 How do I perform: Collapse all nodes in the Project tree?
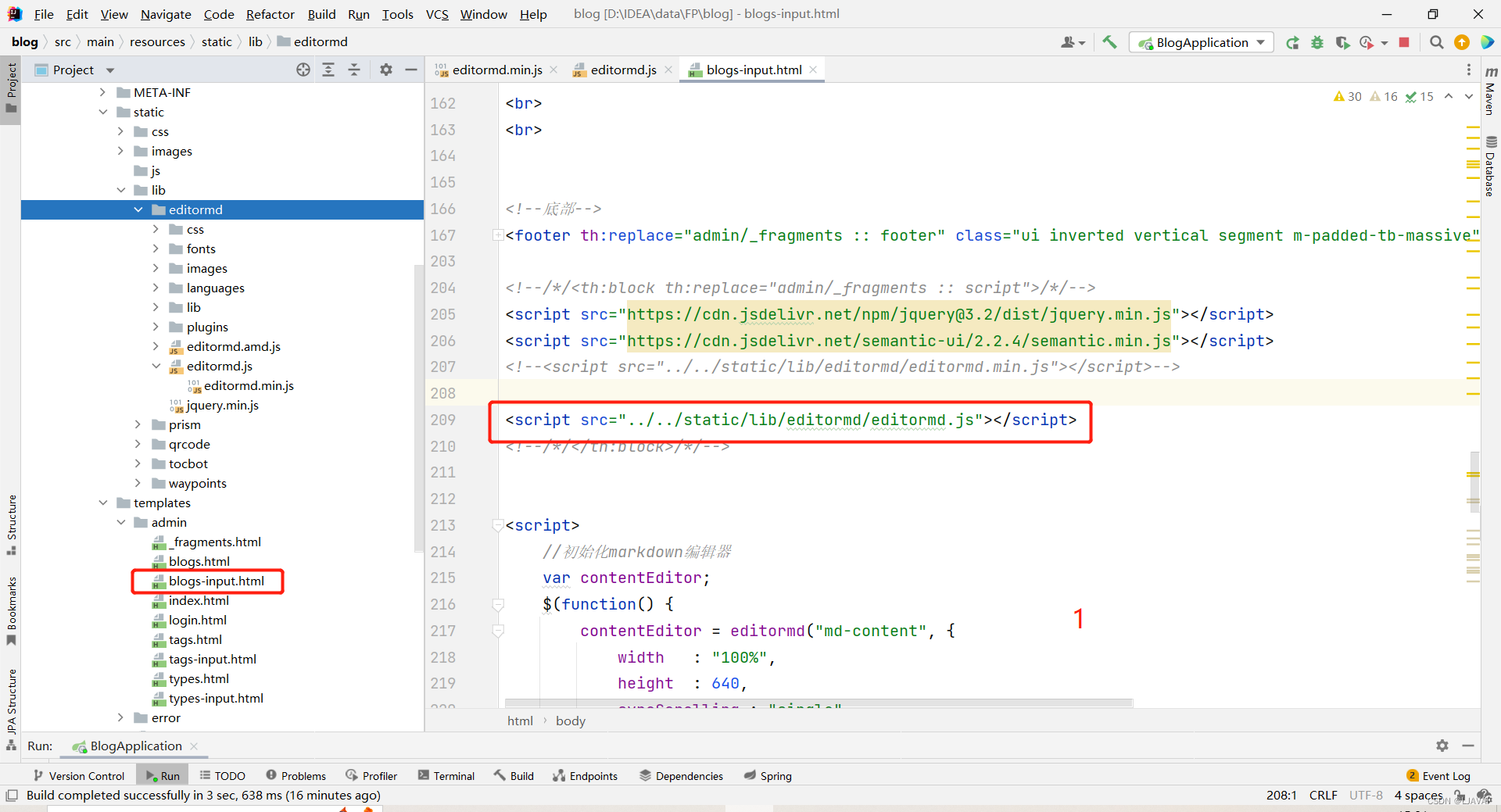pyautogui.click(x=353, y=70)
